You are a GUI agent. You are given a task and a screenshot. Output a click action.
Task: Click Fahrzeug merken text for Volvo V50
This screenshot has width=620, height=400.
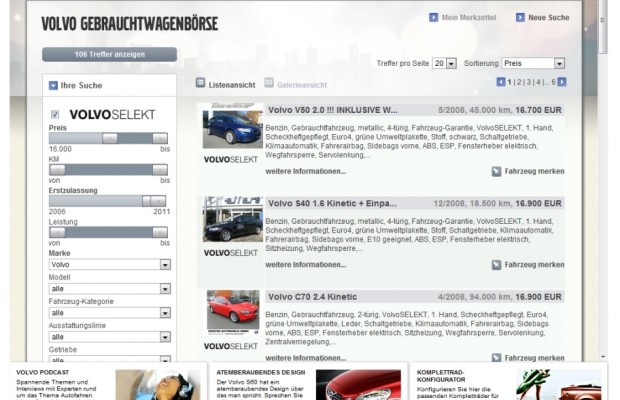pos(534,172)
